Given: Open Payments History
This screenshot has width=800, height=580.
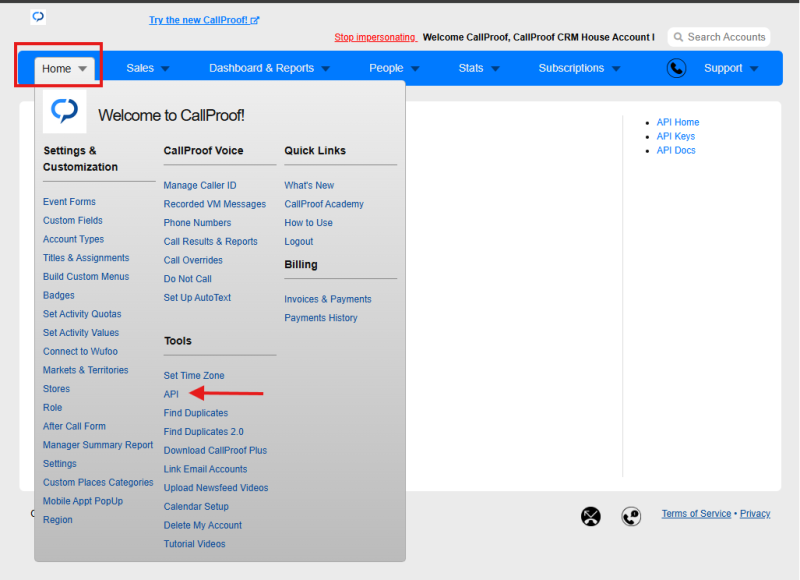Looking at the screenshot, I should tap(320, 318).
